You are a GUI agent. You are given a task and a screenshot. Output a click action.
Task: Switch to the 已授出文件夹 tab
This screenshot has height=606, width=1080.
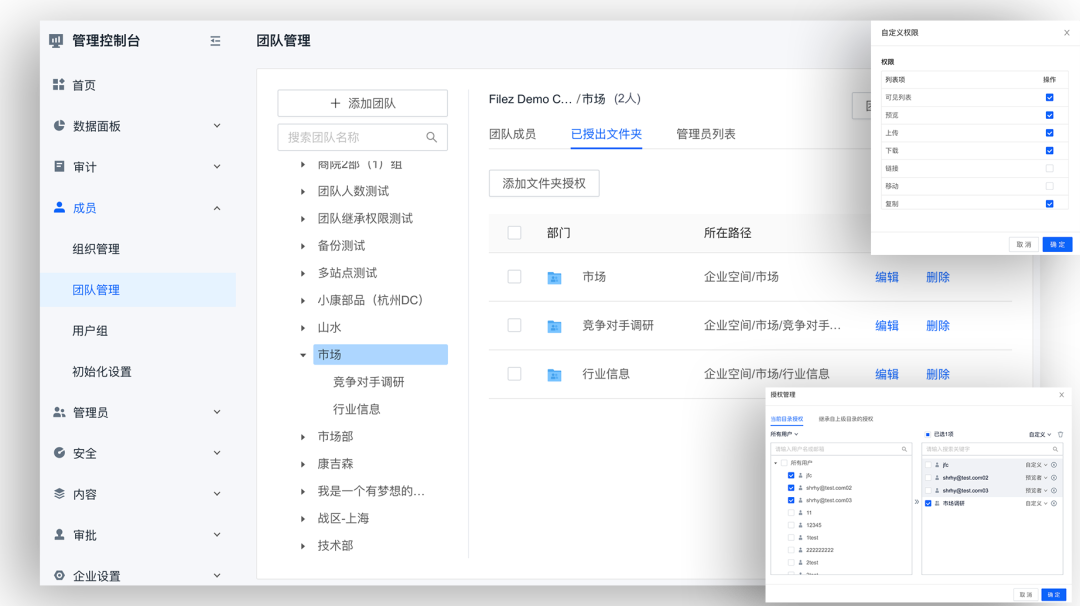(x=606, y=134)
